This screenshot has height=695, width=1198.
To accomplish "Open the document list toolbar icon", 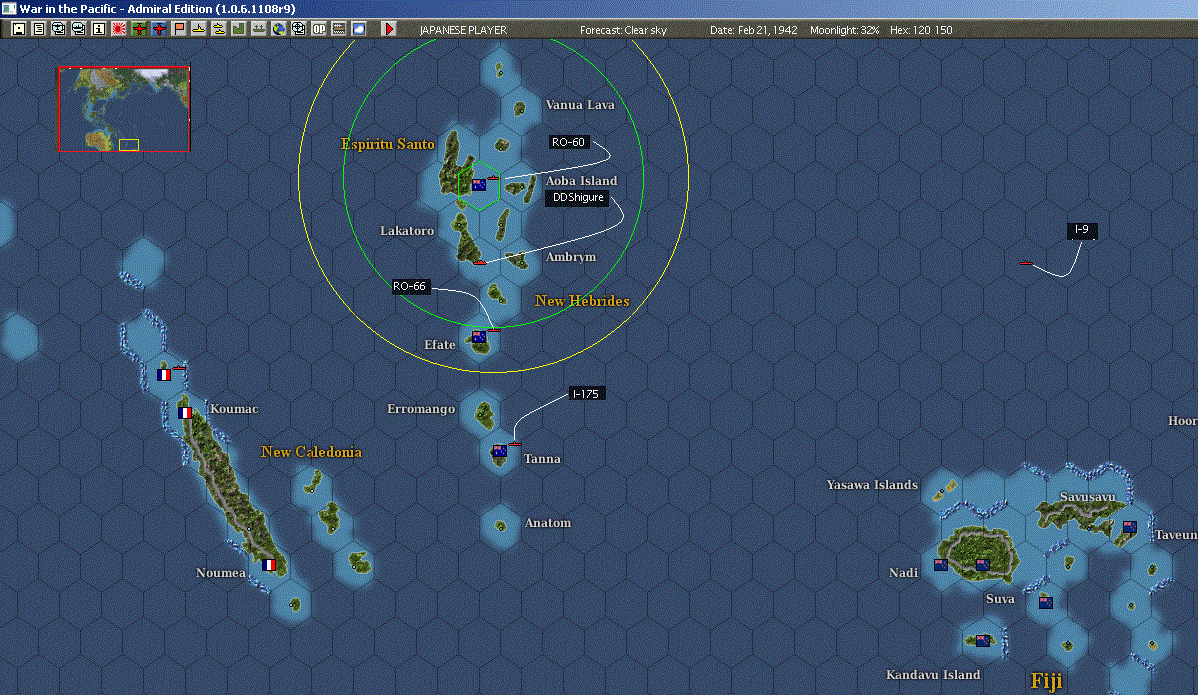I will coord(39,29).
